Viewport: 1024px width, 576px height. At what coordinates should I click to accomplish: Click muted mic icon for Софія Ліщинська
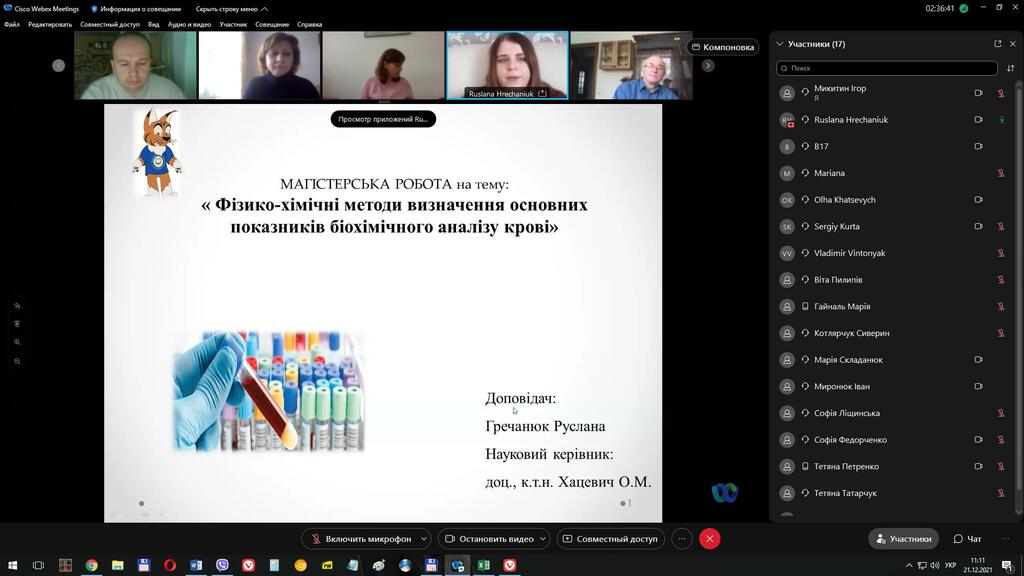coord(1000,413)
